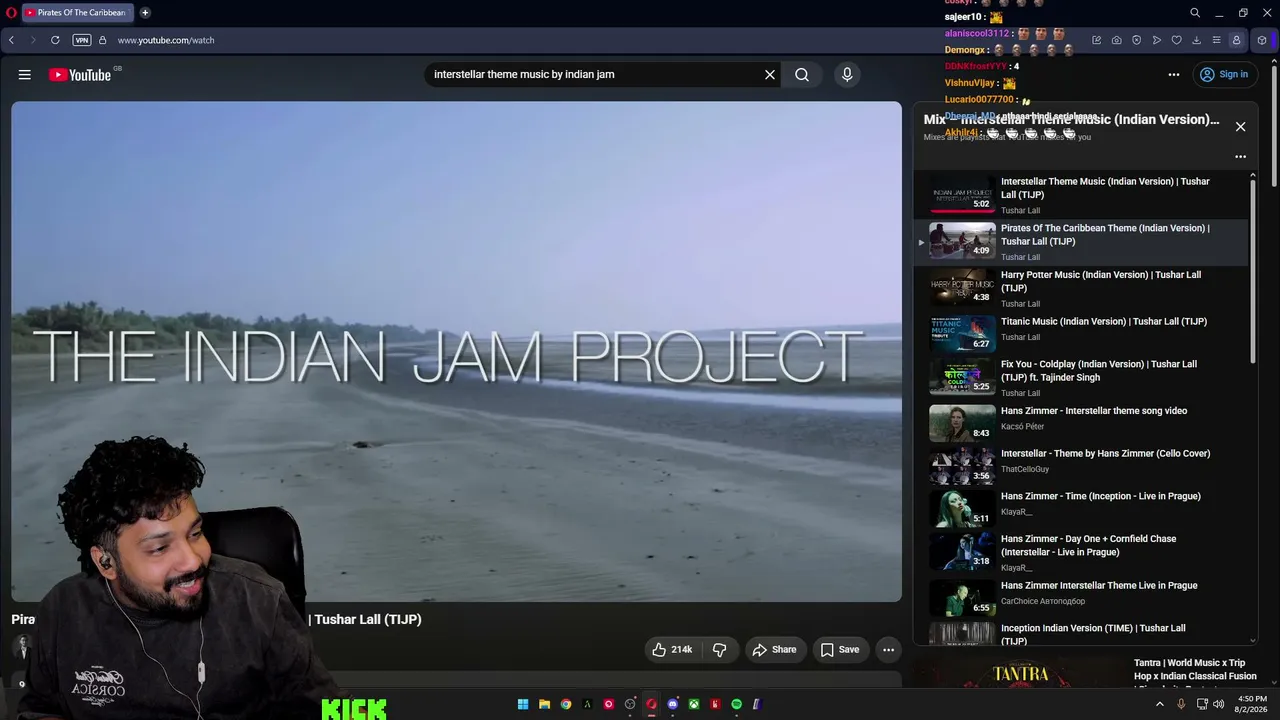Open the browser downloads panel
Screen dimensions: 1280x720
tap(1197, 40)
